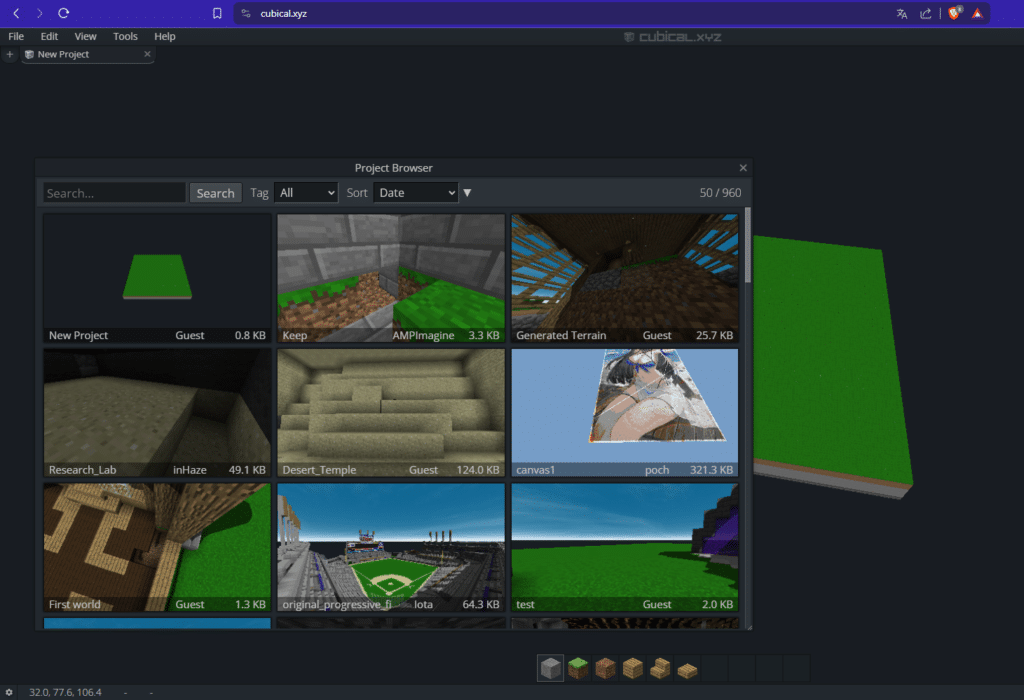
Task: Open the Research_Lab project thumbnail
Action: tap(157, 413)
